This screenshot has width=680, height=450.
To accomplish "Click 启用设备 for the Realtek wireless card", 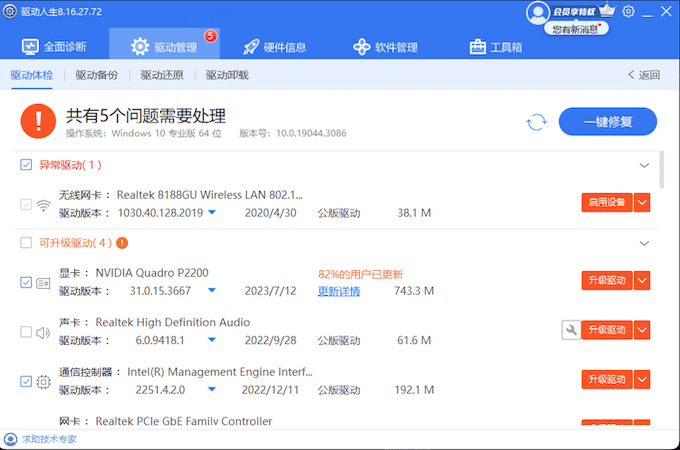I will pos(607,202).
